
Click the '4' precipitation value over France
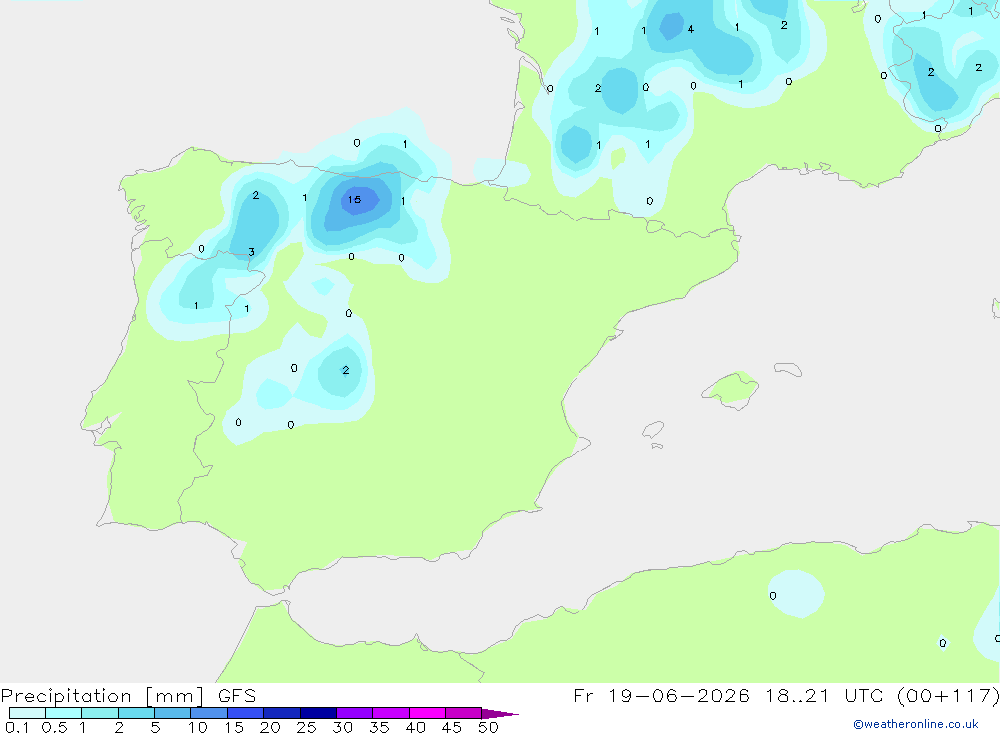[691, 29]
